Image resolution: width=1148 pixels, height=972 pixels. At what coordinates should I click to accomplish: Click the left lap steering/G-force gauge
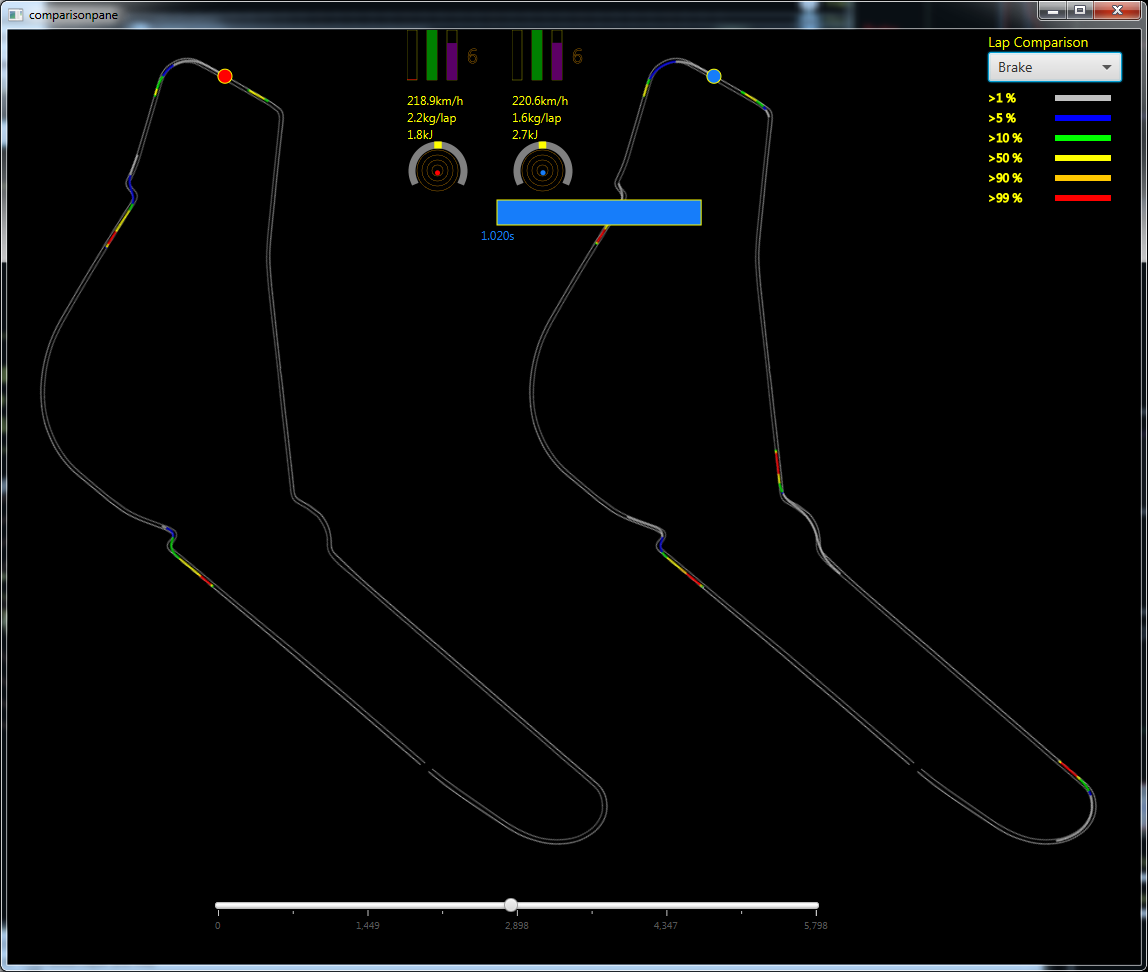(x=438, y=168)
